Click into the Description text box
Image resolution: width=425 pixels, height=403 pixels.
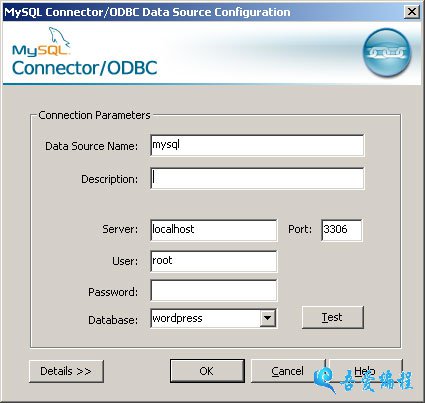(x=257, y=179)
